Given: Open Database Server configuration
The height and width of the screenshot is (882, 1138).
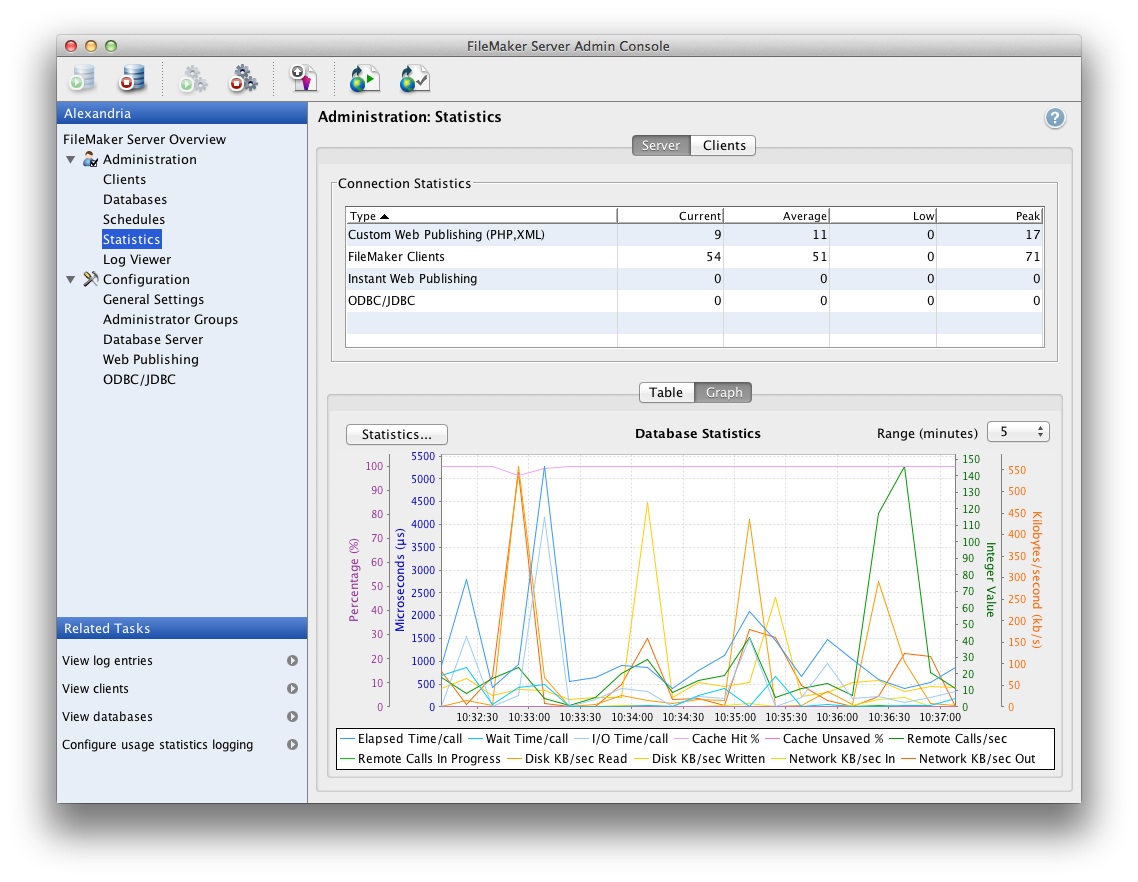Looking at the screenshot, I should 152,339.
